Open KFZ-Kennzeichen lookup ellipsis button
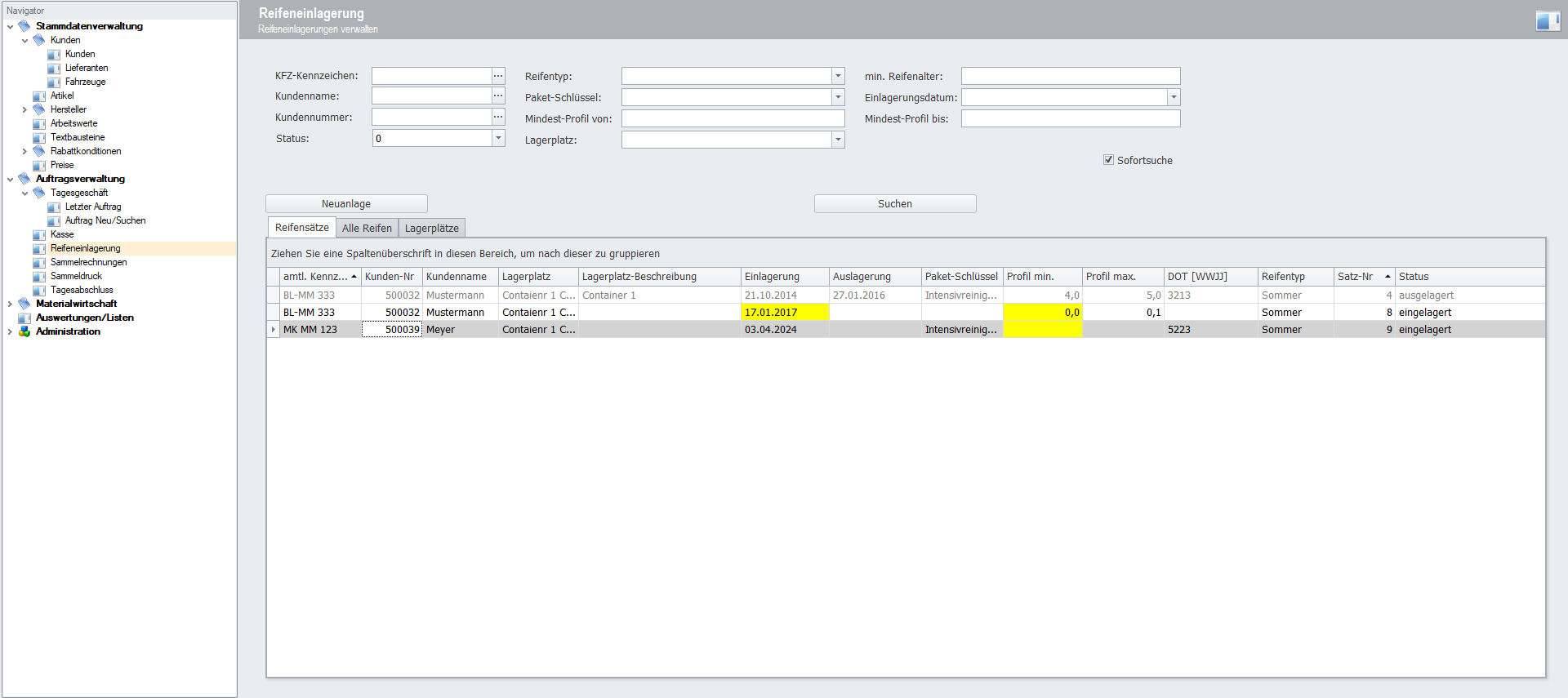 [498, 76]
